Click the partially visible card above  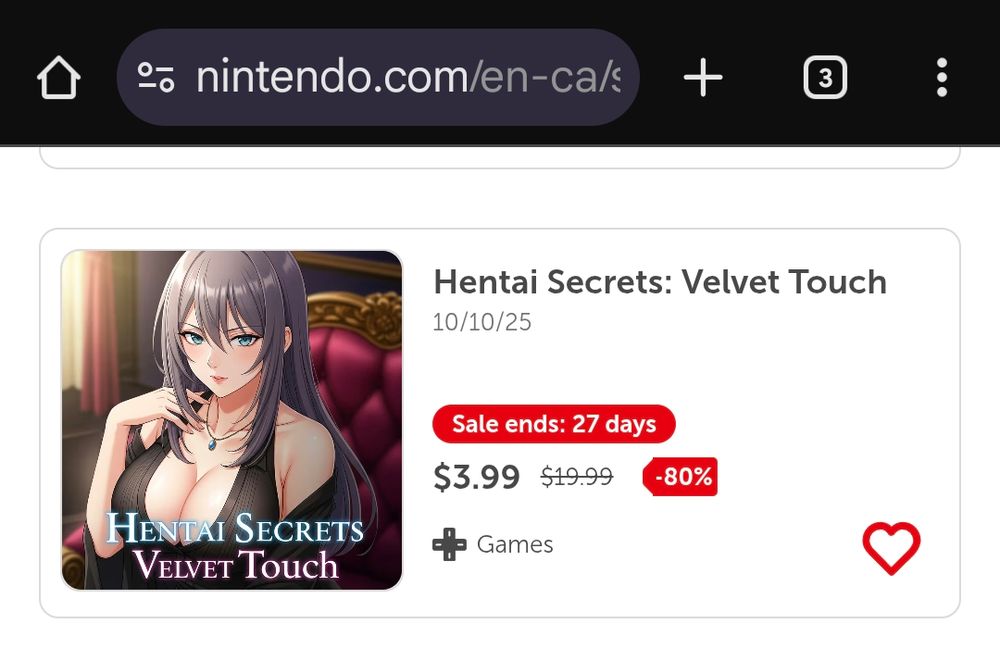click(500, 158)
